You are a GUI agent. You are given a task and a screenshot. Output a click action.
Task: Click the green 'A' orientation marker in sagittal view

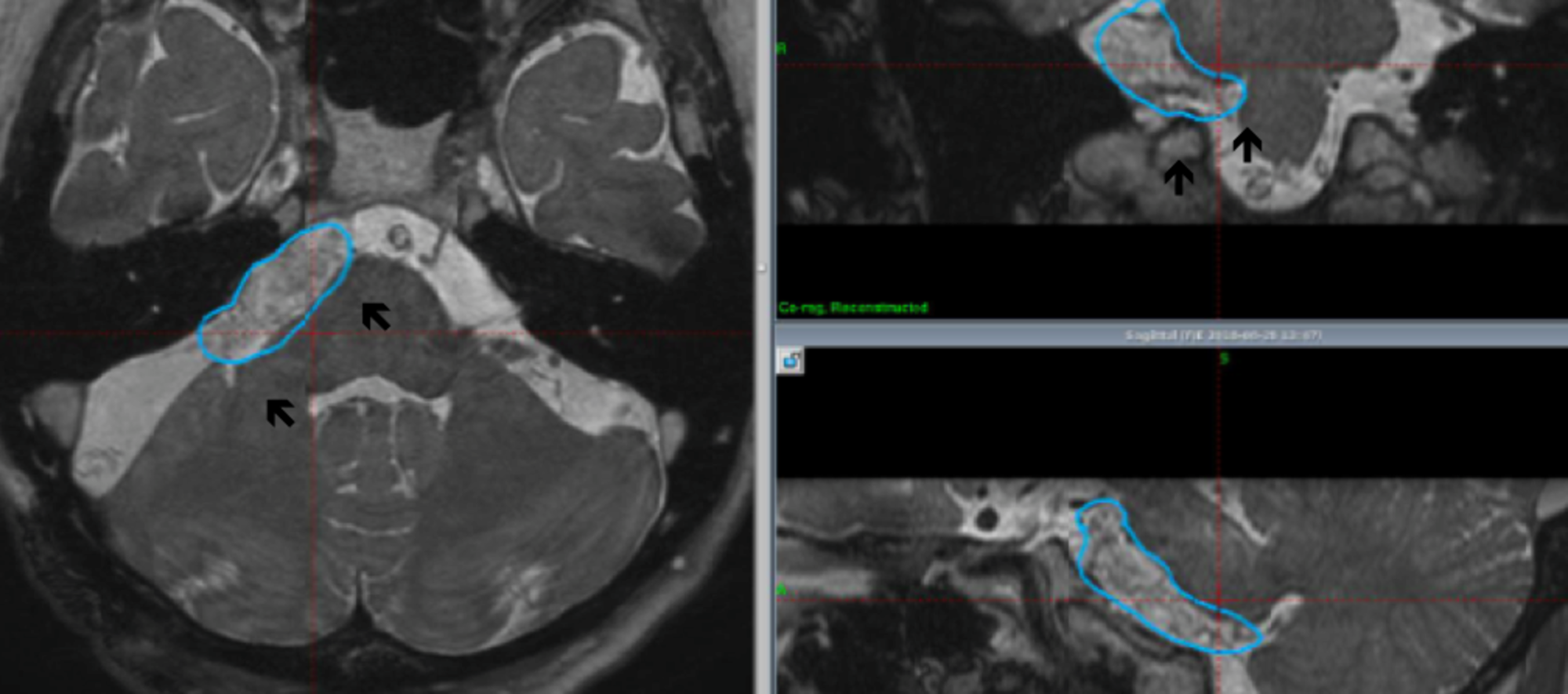point(781,590)
